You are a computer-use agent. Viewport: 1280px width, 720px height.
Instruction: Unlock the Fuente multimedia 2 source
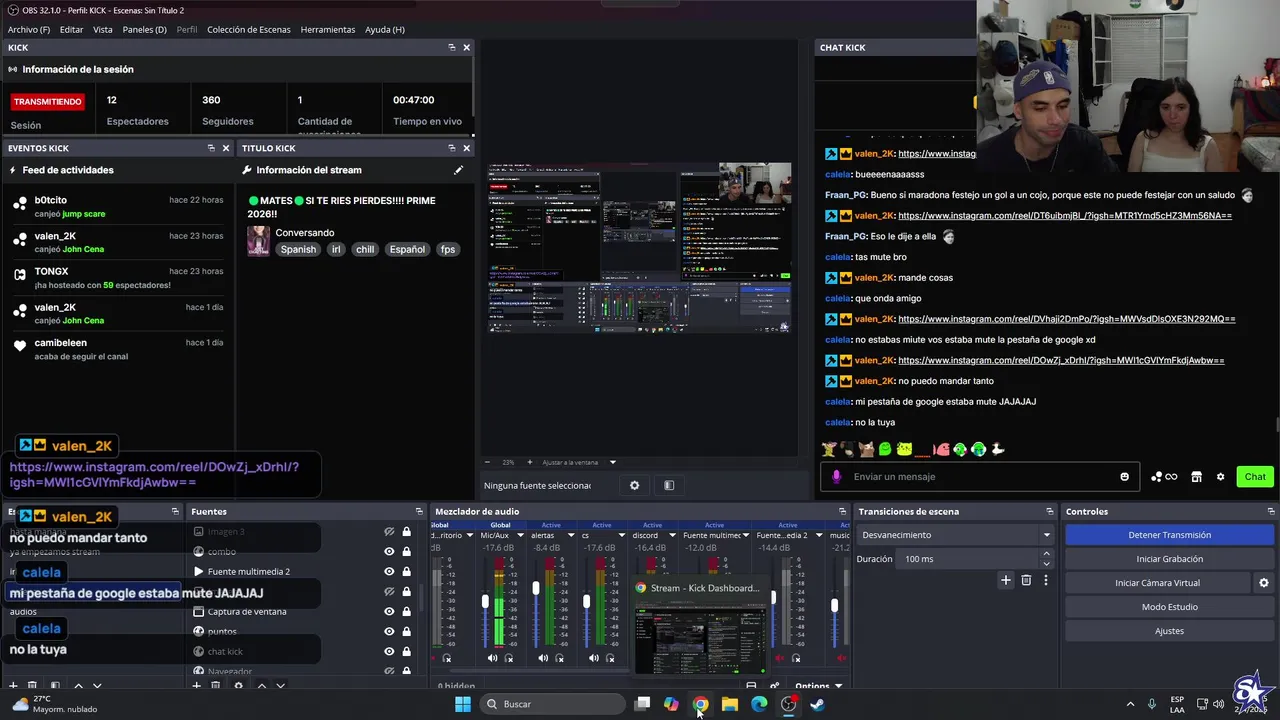click(406, 572)
